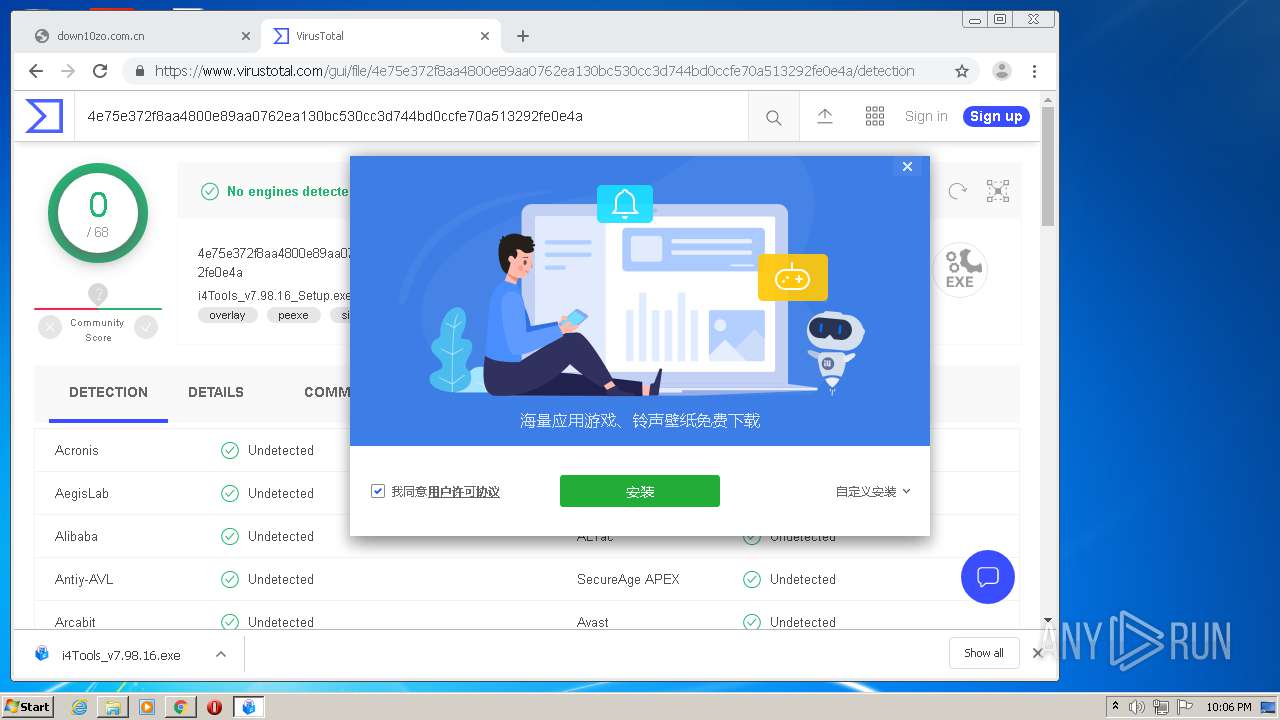Image resolution: width=1280 pixels, height=720 pixels.
Task: Switch to the DETAILS tab
Action: tap(216, 392)
